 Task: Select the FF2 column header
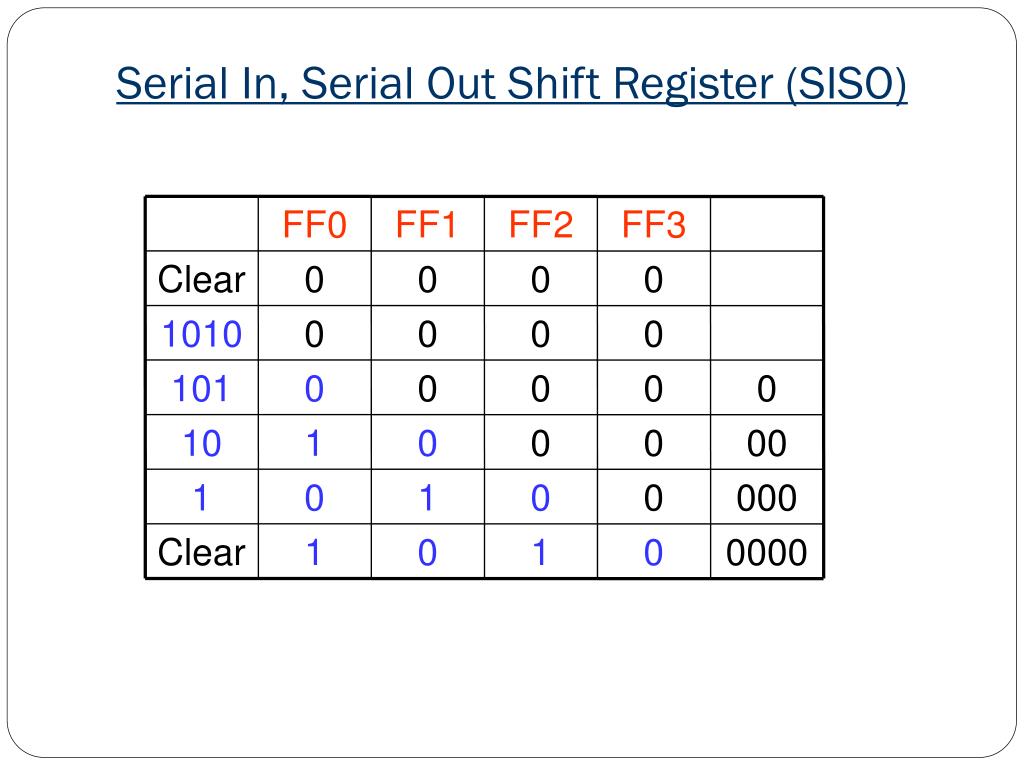click(541, 225)
